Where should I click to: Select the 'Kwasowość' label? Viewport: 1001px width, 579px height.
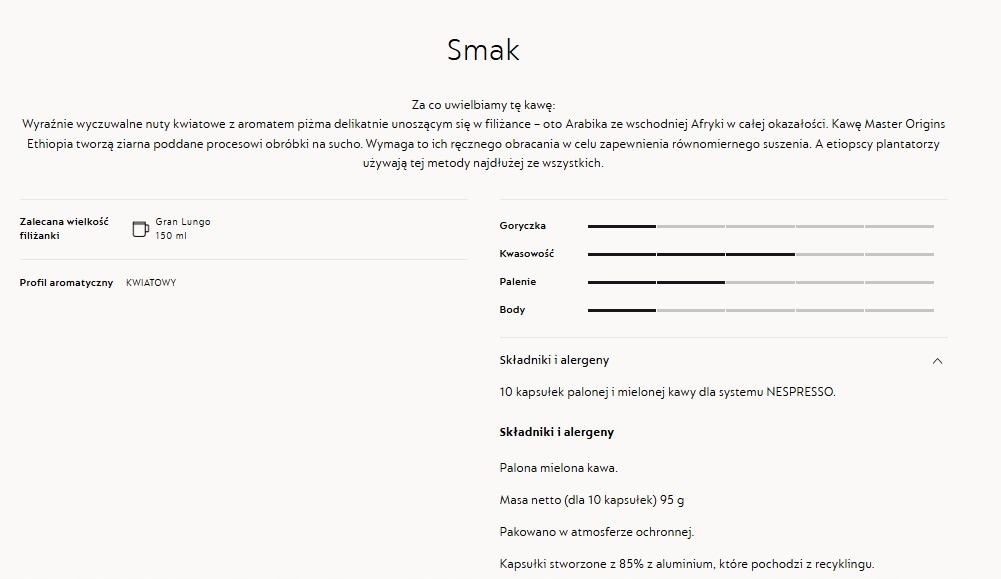(526, 254)
